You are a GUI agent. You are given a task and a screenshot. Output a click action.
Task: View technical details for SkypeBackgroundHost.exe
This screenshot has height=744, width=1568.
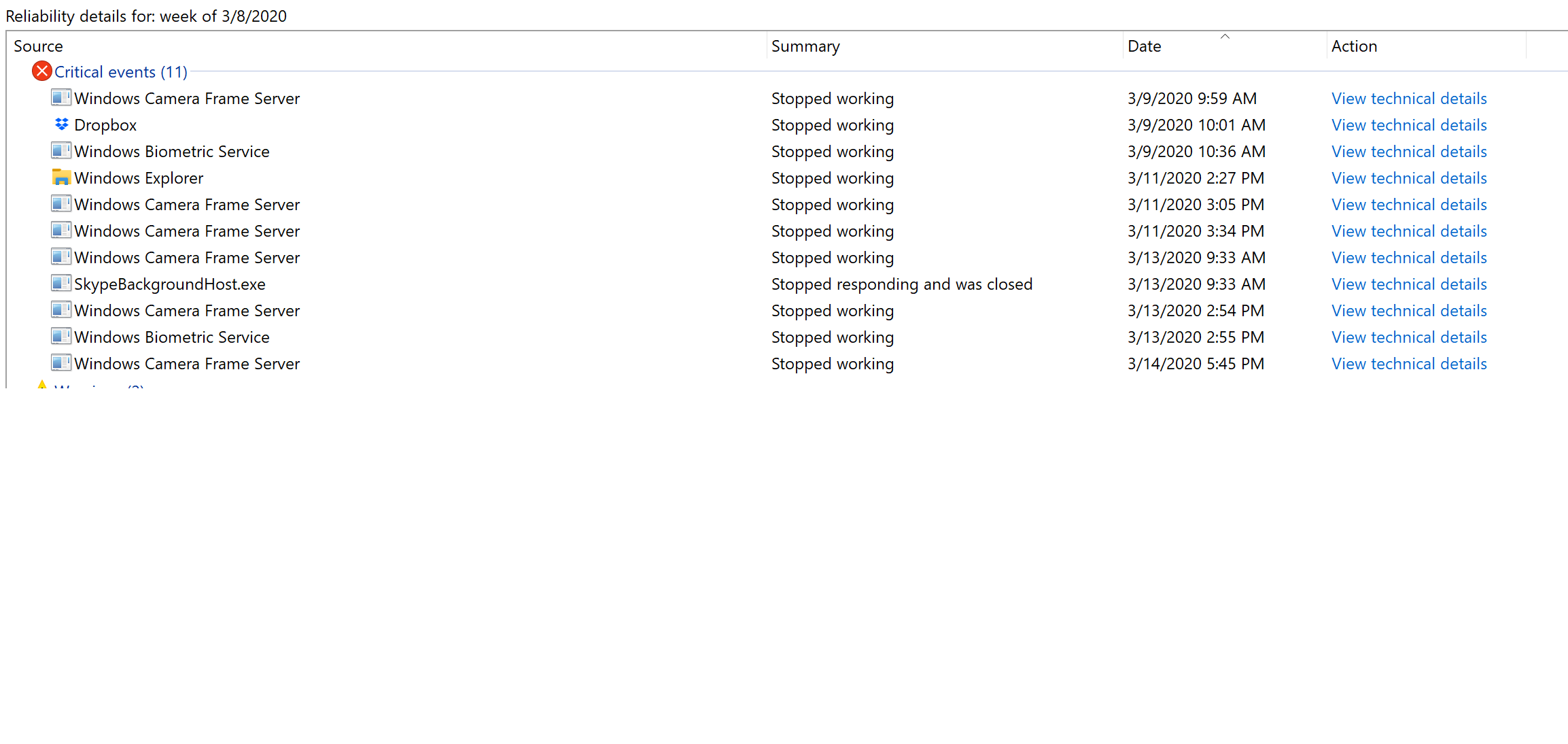[1409, 284]
